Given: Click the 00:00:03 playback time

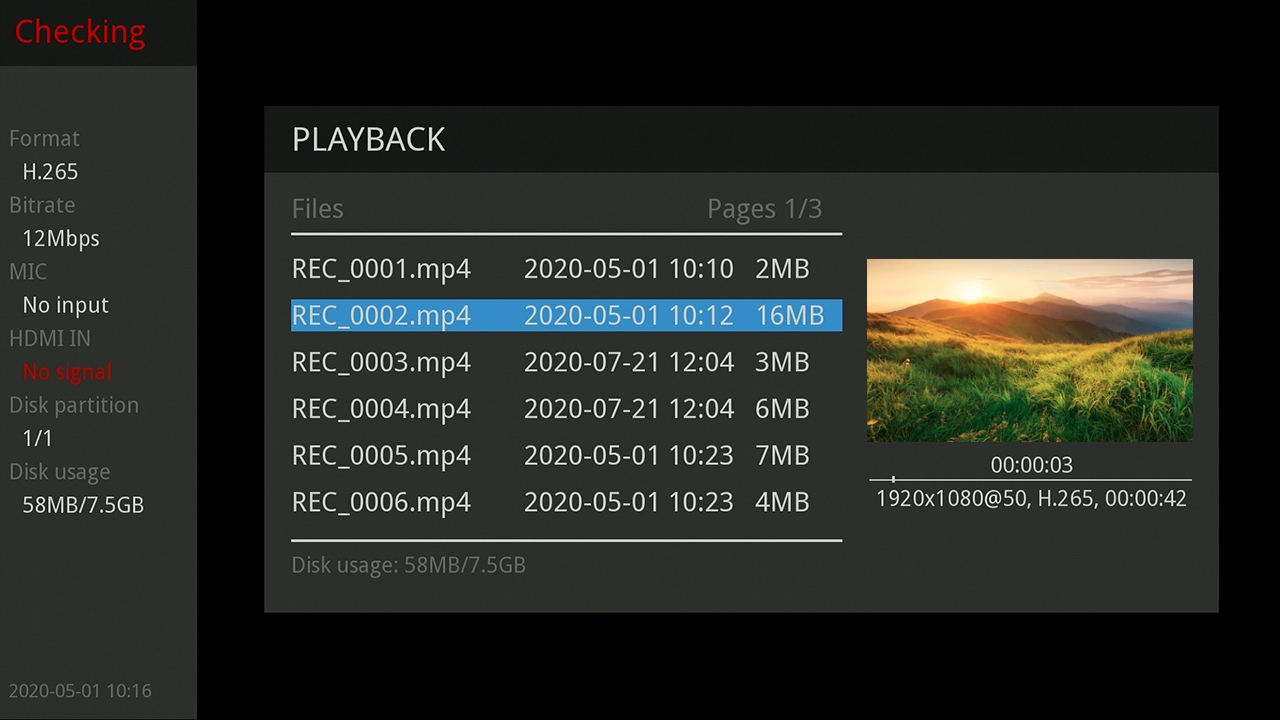Looking at the screenshot, I should coord(1031,465).
